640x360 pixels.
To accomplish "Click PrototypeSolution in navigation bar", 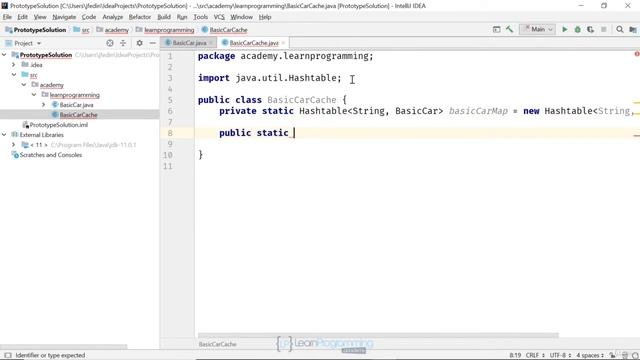I will click(40, 30).
